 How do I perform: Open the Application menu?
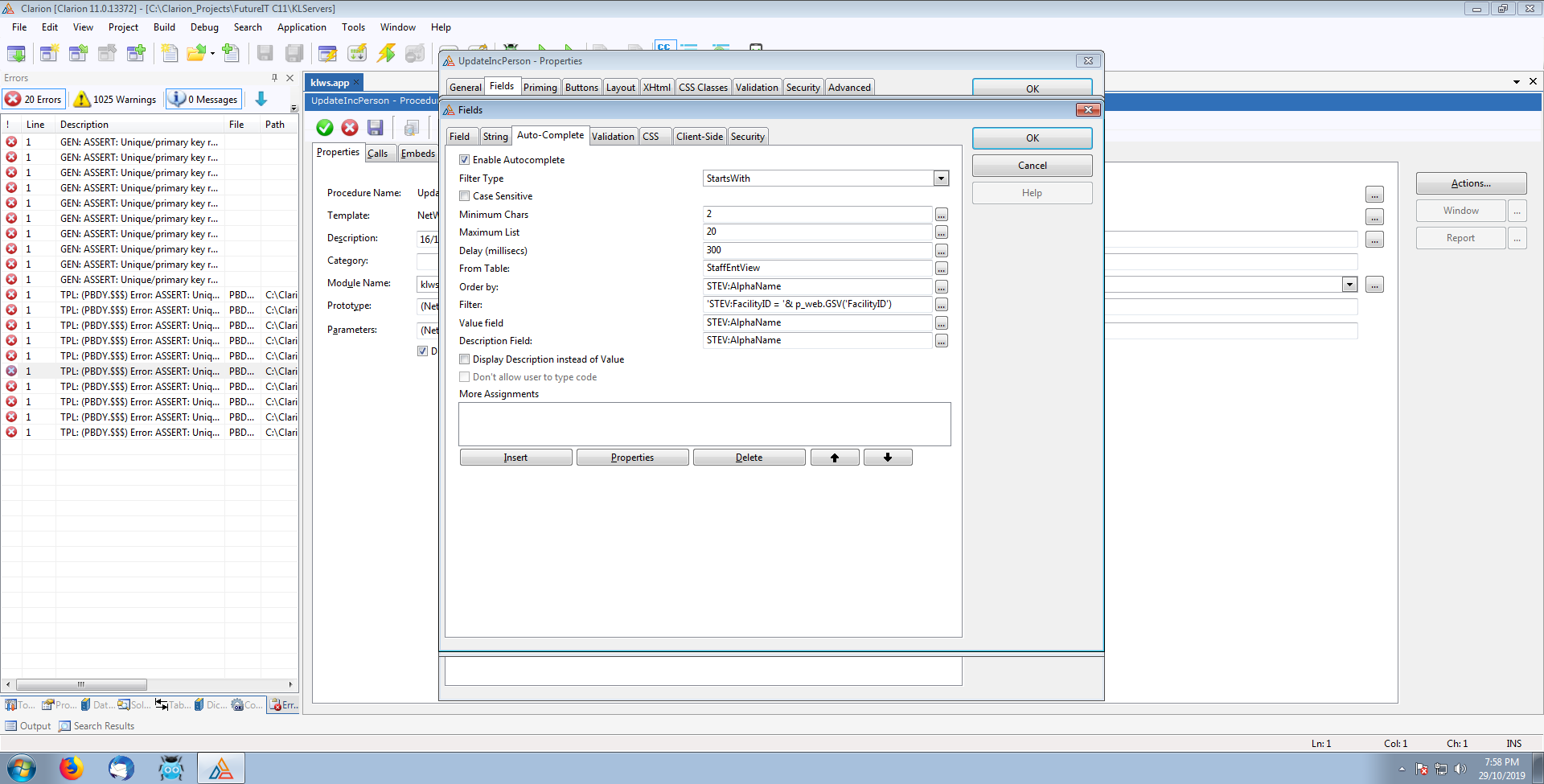coord(302,27)
